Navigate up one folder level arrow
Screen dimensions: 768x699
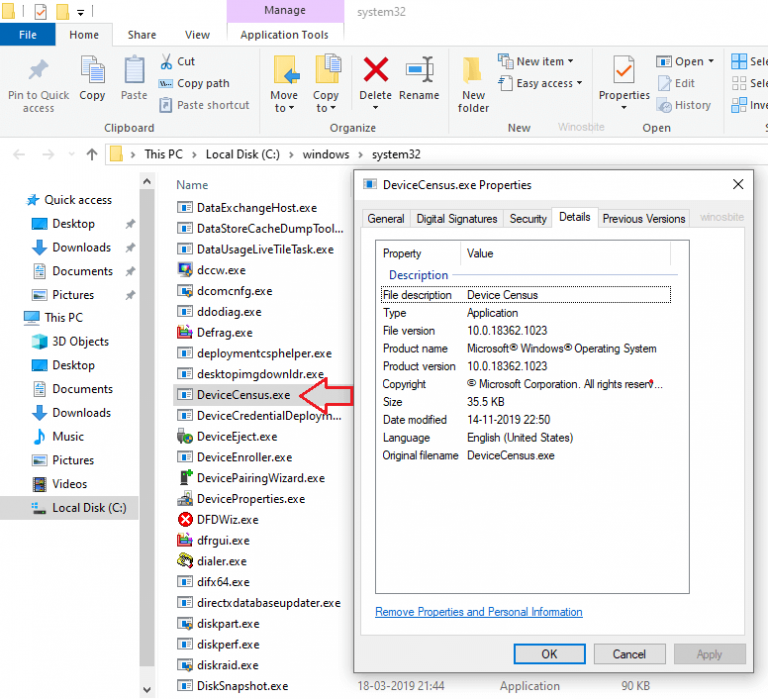tap(92, 154)
